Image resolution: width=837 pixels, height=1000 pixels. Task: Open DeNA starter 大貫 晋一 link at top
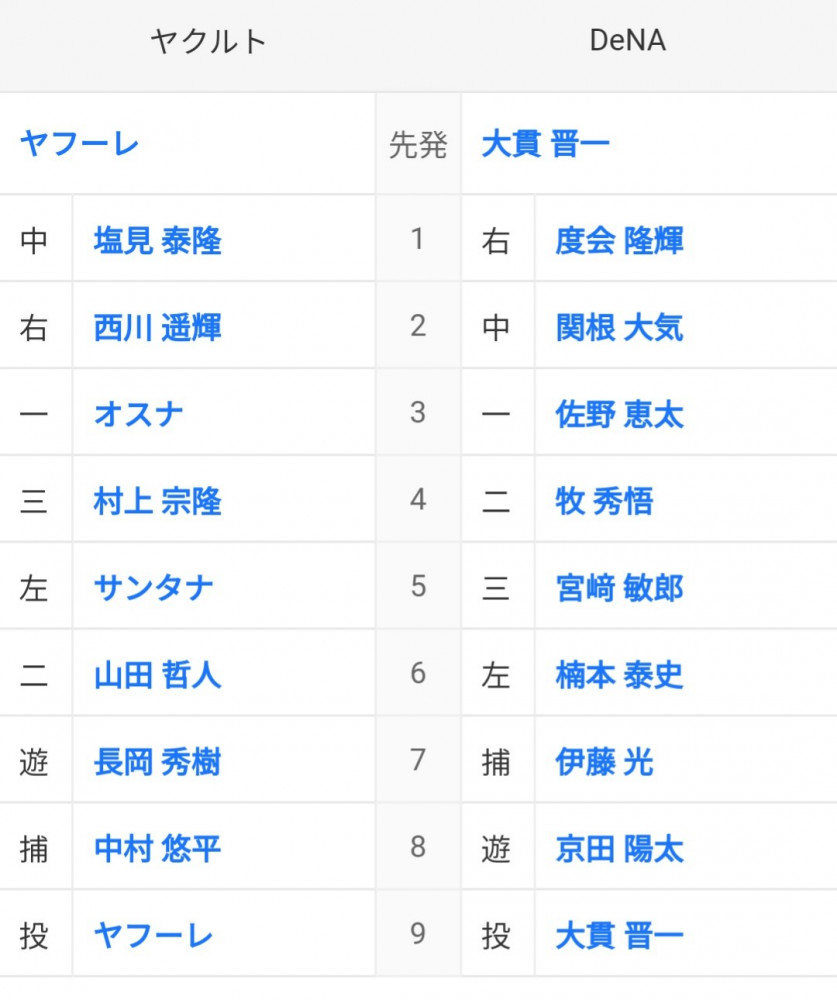point(545,143)
